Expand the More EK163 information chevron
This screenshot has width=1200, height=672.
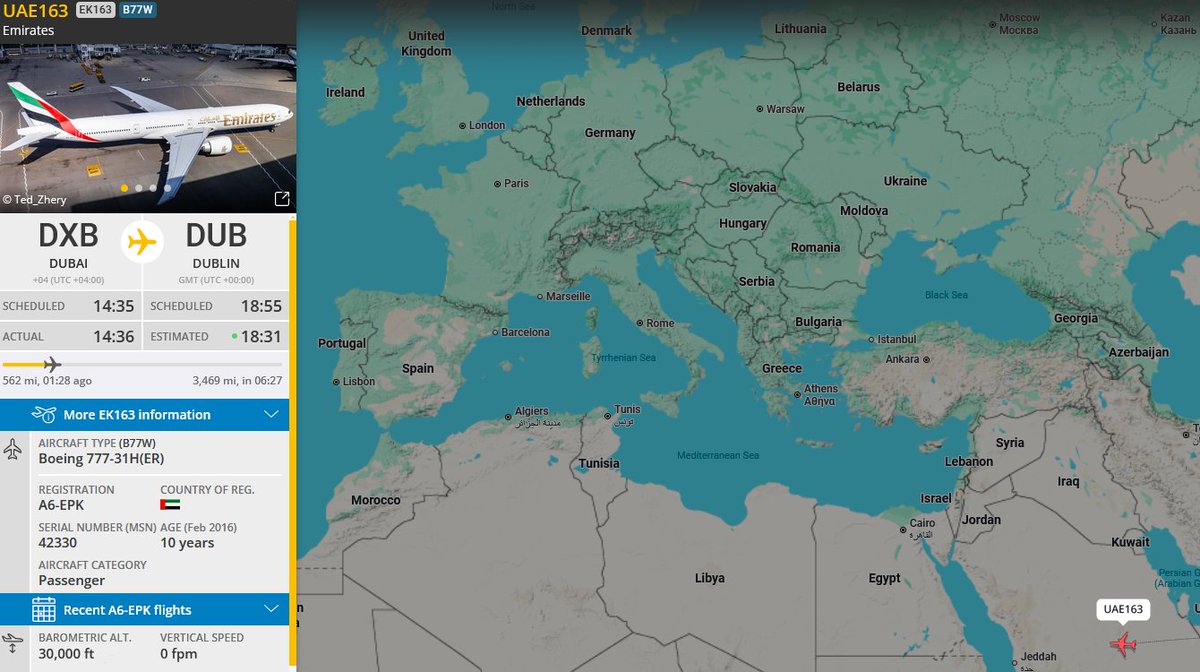(x=271, y=414)
